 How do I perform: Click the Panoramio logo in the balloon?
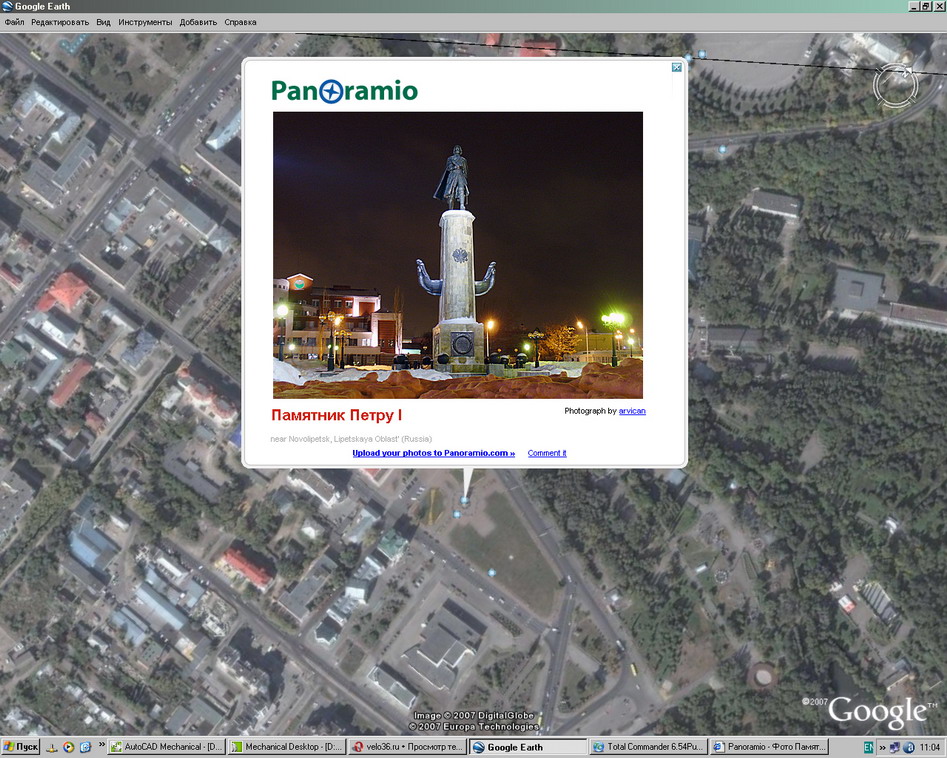(344, 91)
